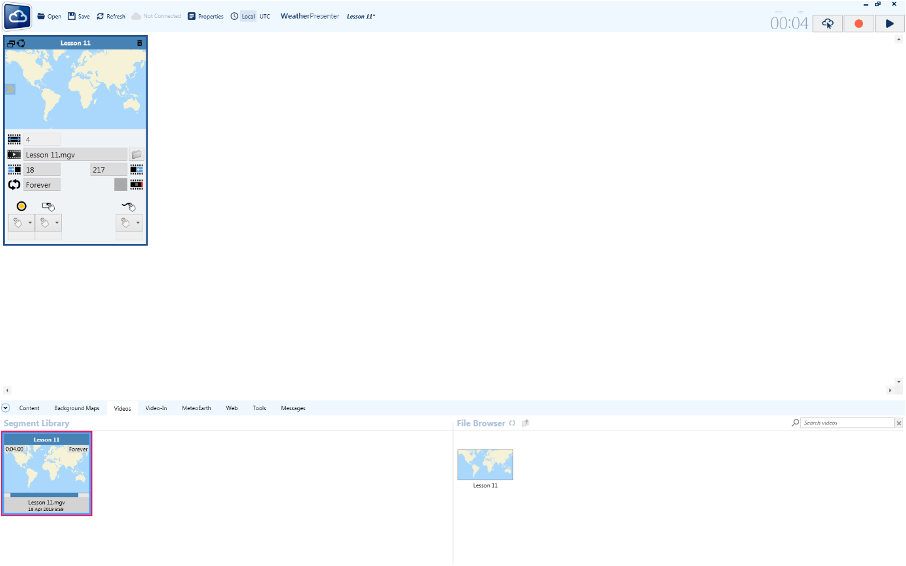The width and height of the screenshot is (906, 566).
Task: Switch time display to Local
Action: (248, 16)
